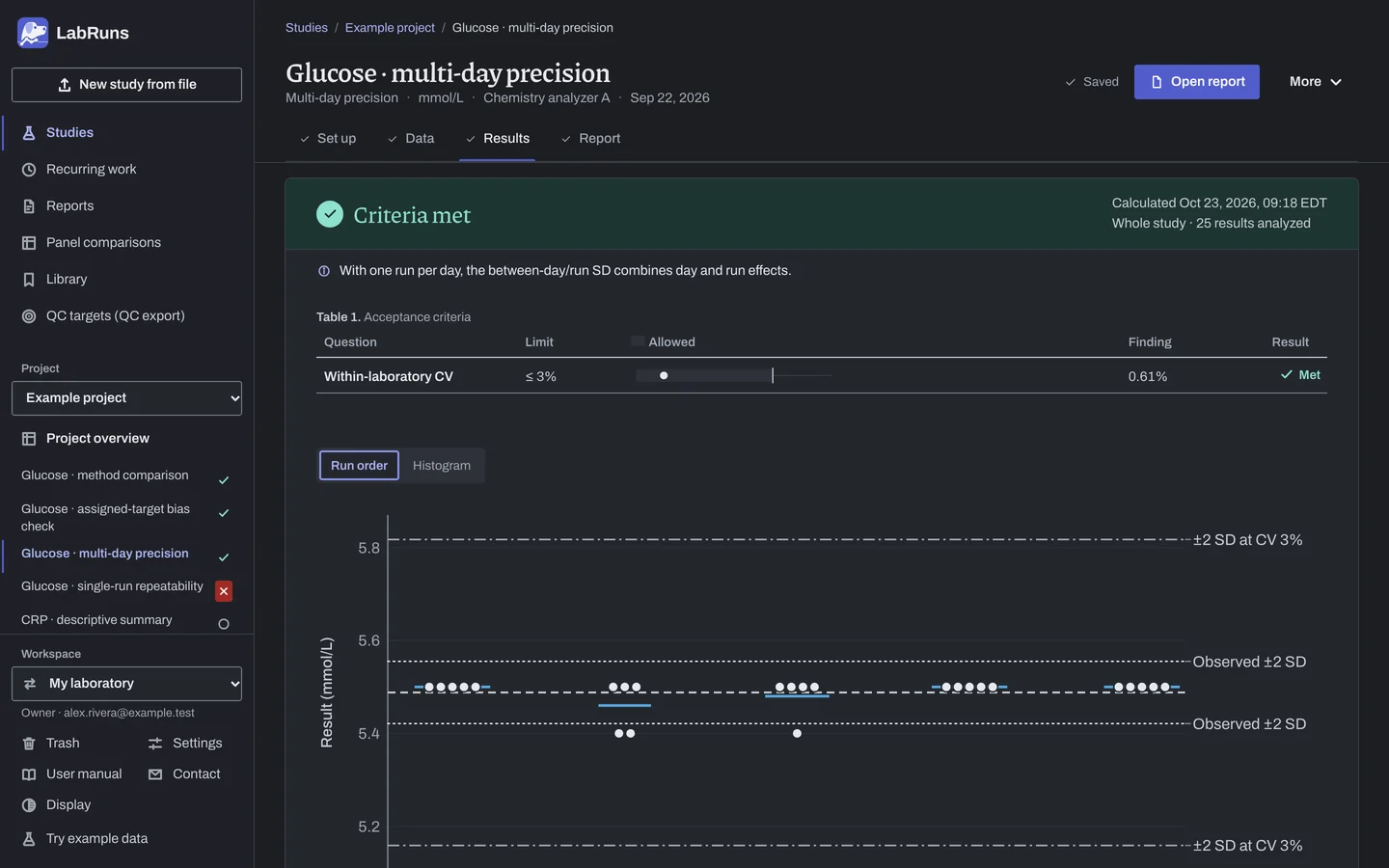Switch to the Histogram chart view
The height and width of the screenshot is (868, 1389).
pyautogui.click(x=442, y=465)
